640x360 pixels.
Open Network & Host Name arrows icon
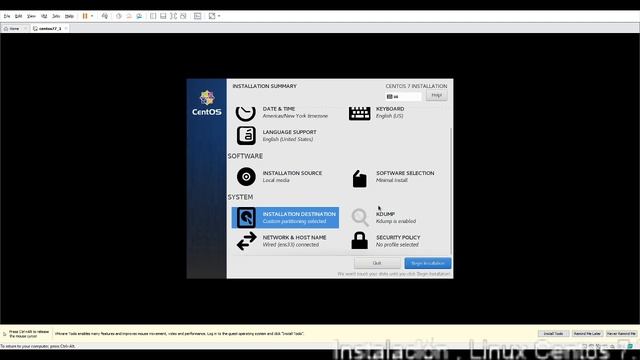pyautogui.click(x=247, y=241)
